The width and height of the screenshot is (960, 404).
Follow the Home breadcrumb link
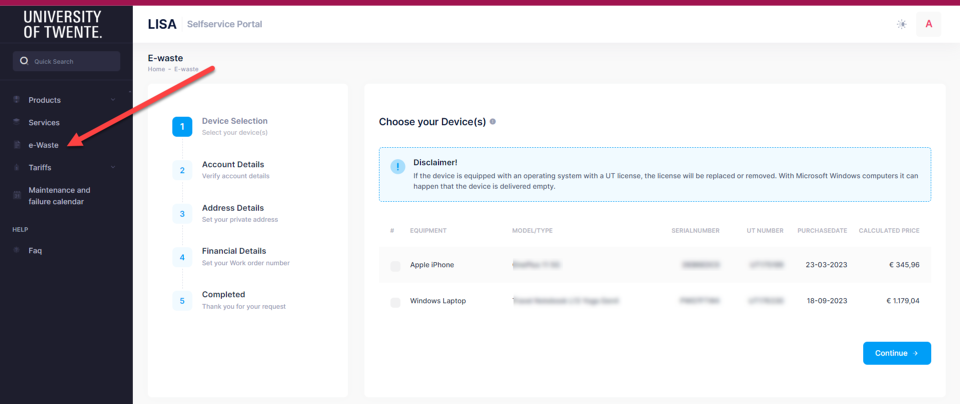[x=156, y=69]
